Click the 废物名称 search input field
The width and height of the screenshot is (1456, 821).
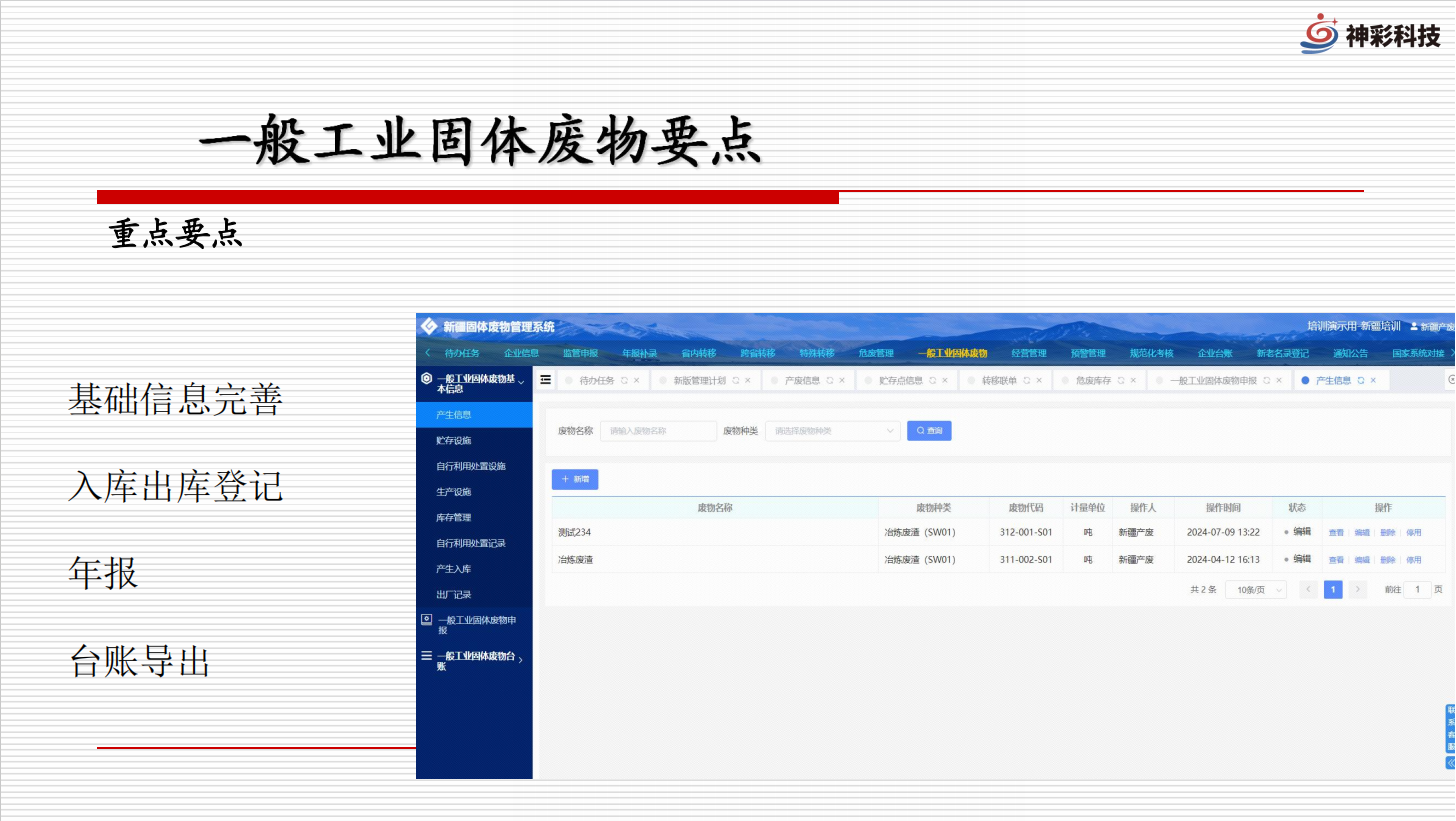pyautogui.click(x=657, y=431)
